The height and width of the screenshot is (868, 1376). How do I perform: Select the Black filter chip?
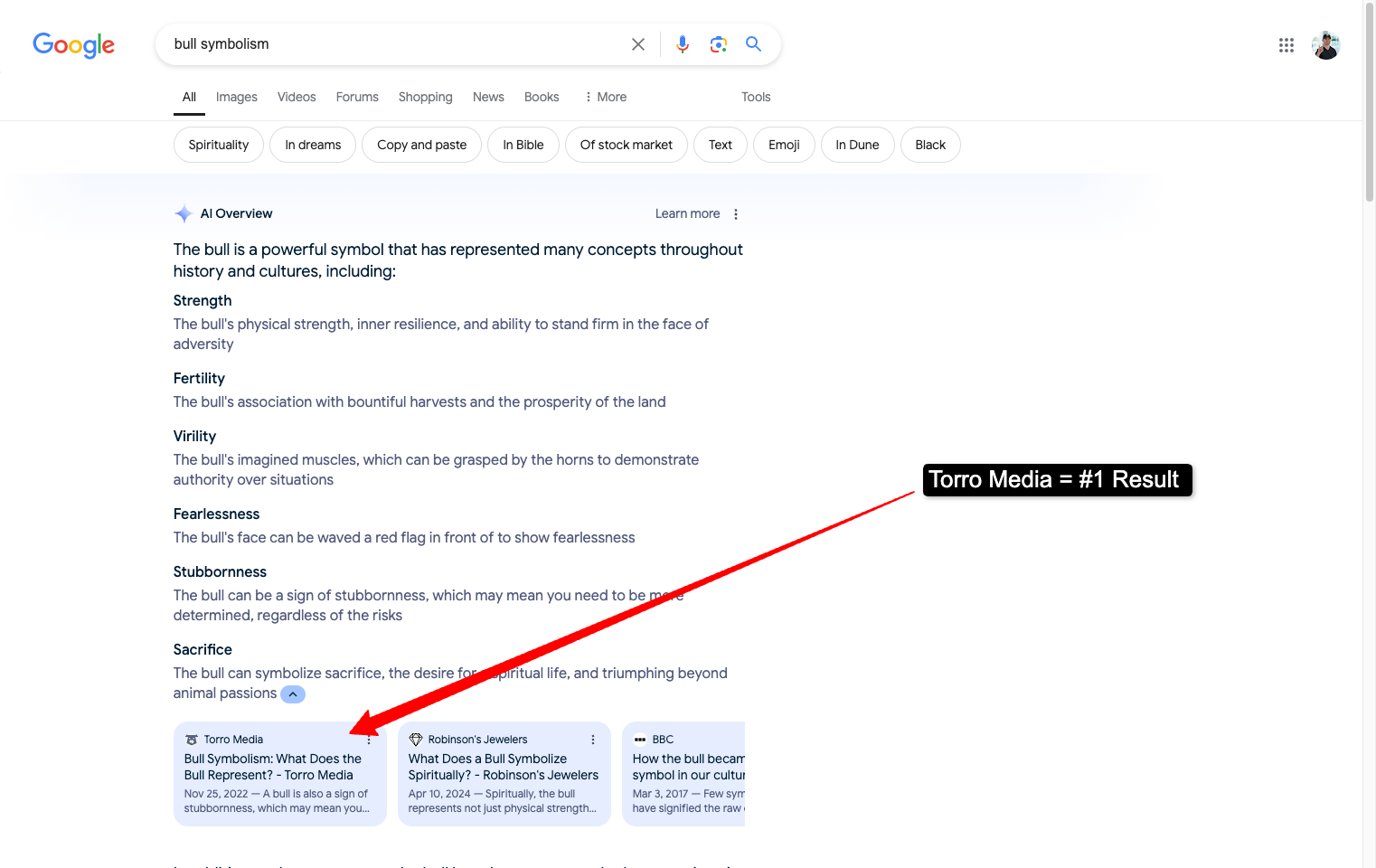(930, 145)
